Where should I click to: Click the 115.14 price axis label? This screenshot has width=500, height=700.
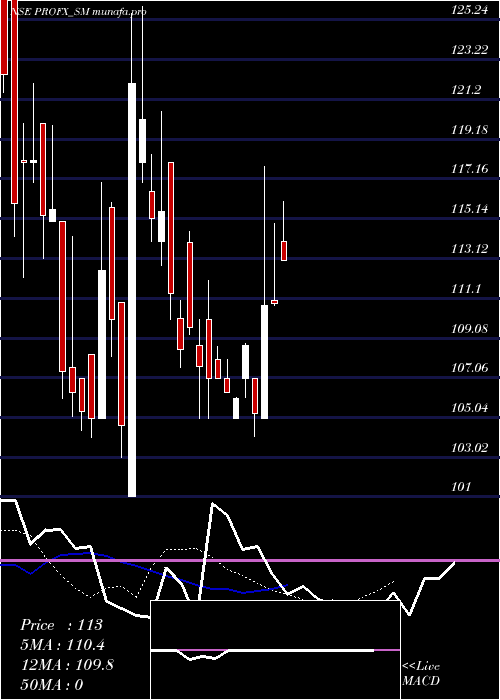coord(470,209)
